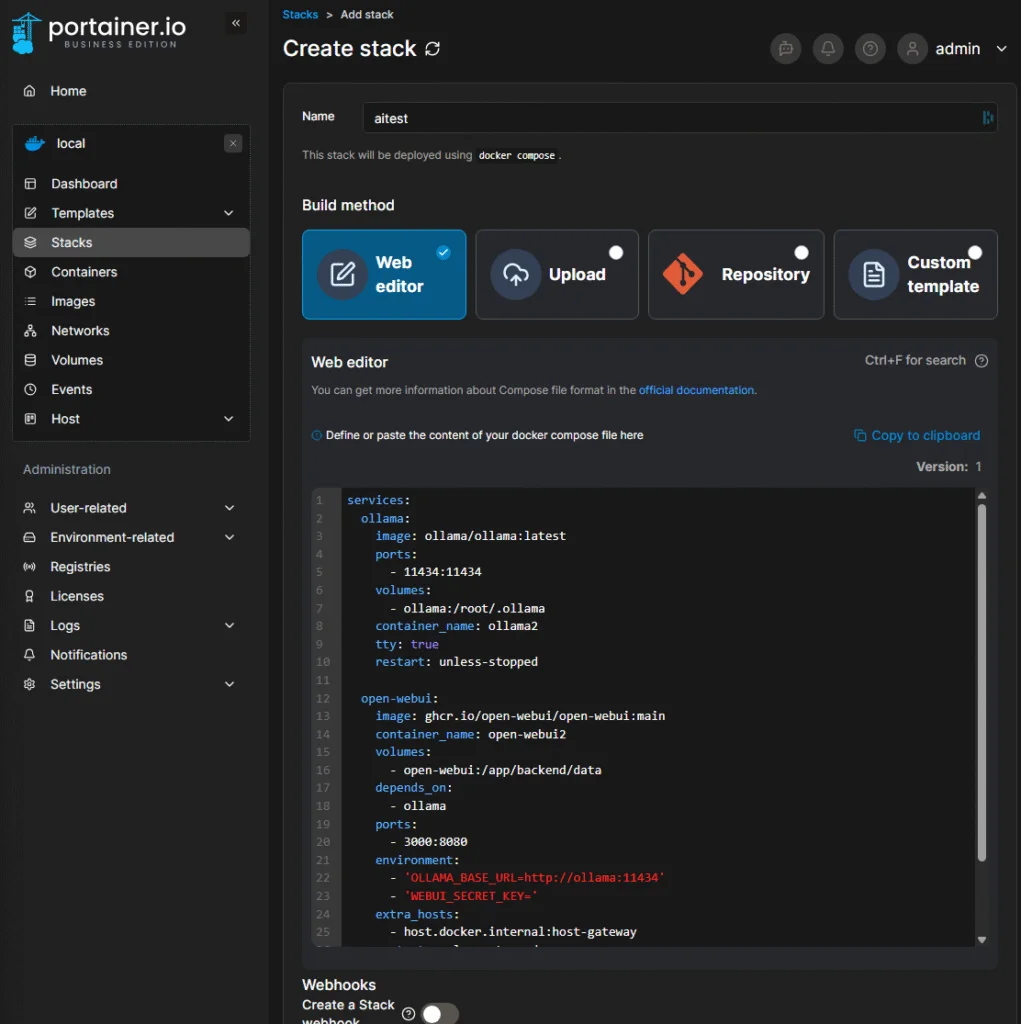
Task: Click the editor scrollbar down arrow
Action: point(981,940)
